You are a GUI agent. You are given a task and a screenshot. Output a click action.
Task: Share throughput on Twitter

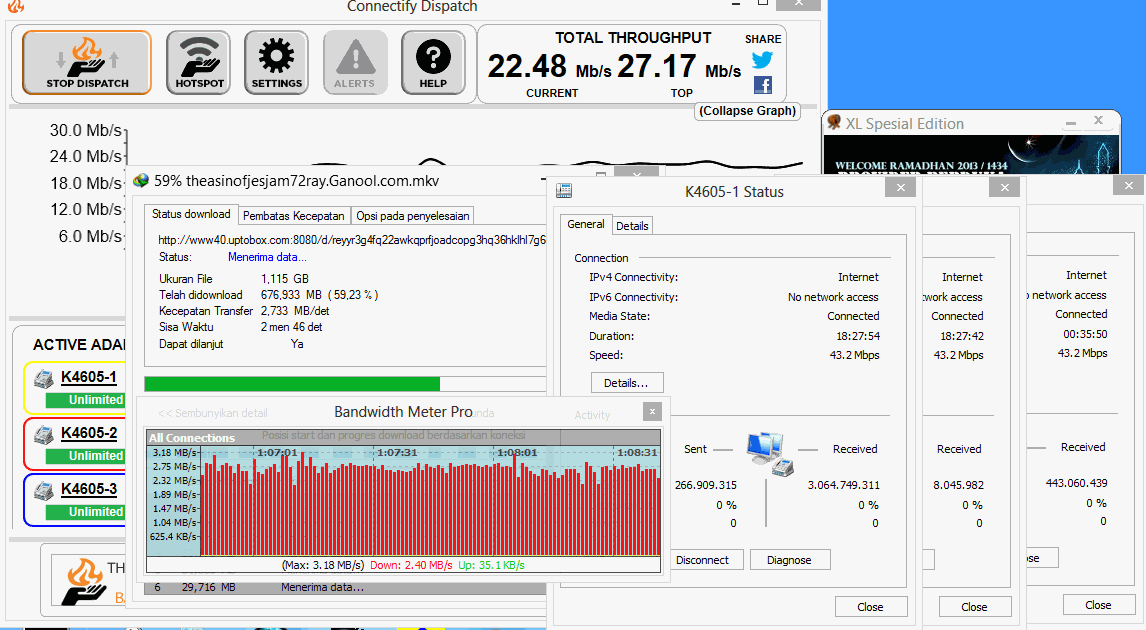[762, 59]
